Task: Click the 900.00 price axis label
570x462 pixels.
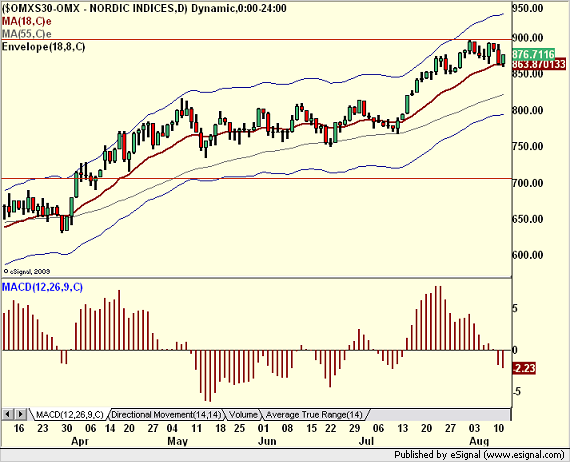Action: click(x=527, y=38)
